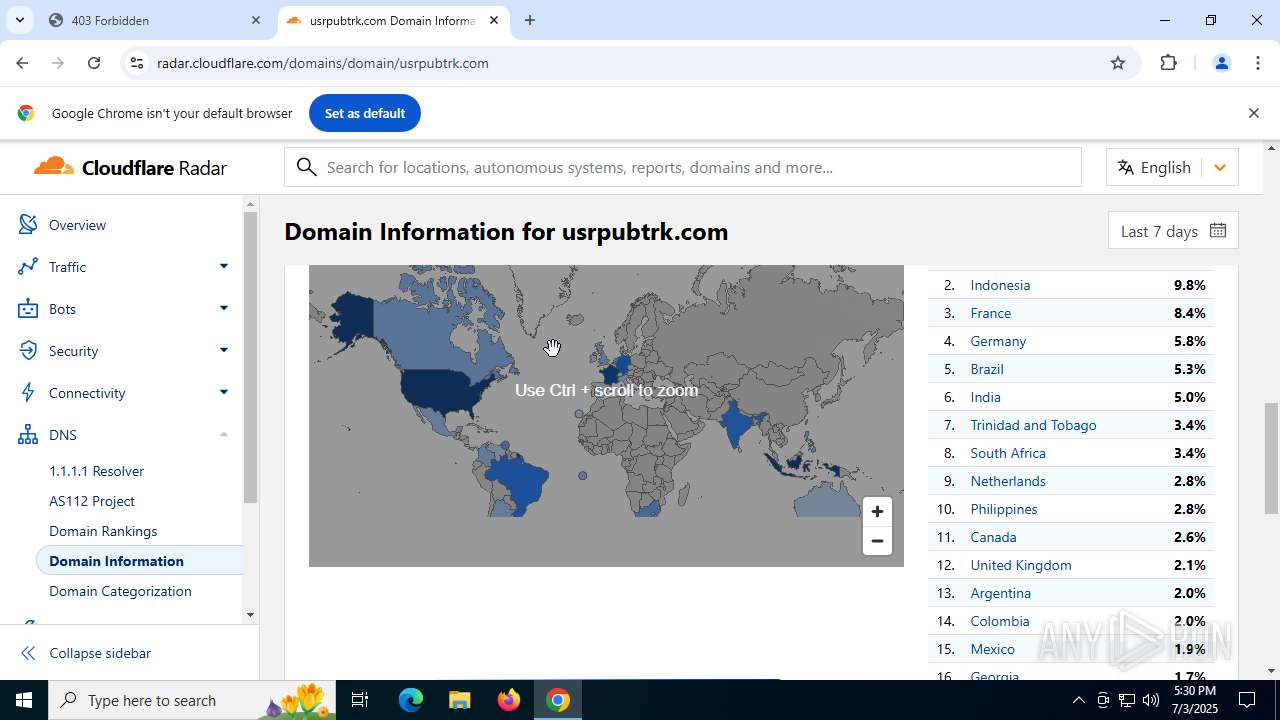Open the South Africa location link
The height and width of the screenshot is (720, 1280).
point(1008,453)
